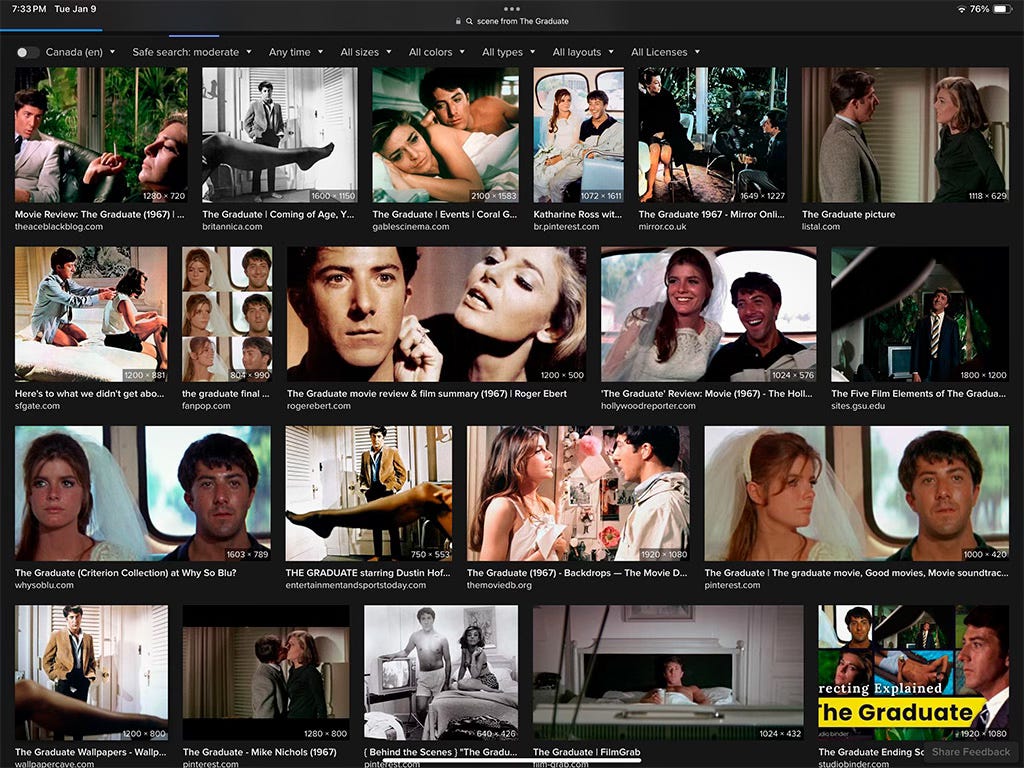The image size is (1024, 768).
Task: Tap the battery status icon
Action: pos(1002,9)
